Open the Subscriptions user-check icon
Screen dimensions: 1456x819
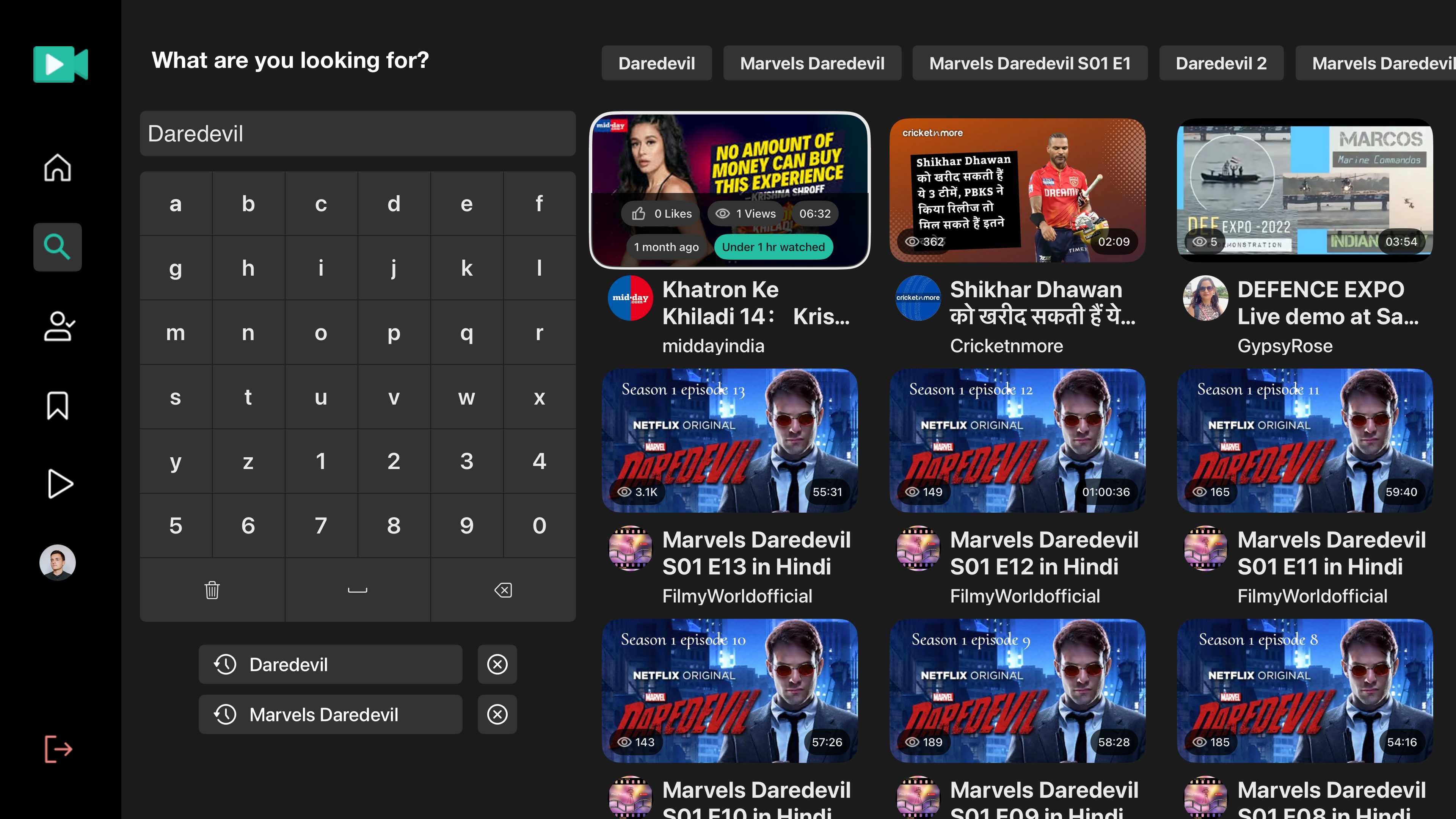click(60, 326)
